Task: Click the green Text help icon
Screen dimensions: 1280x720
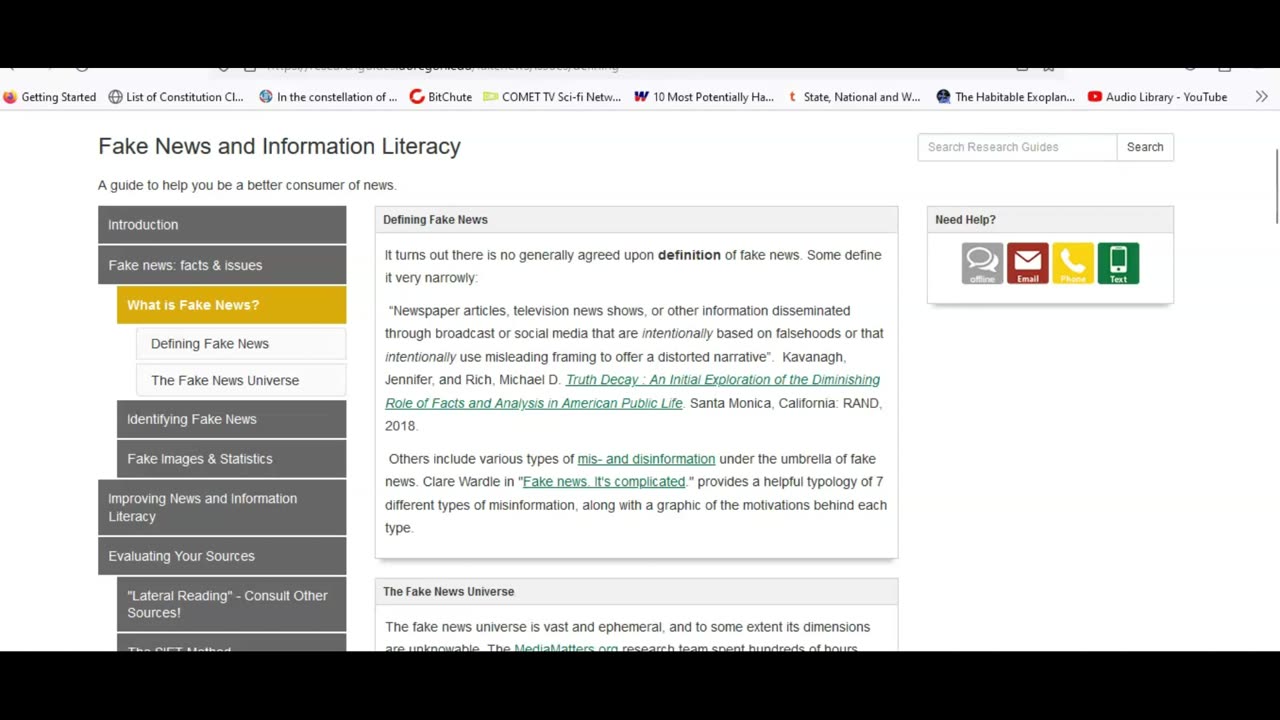Action: tap(1118, 264)
